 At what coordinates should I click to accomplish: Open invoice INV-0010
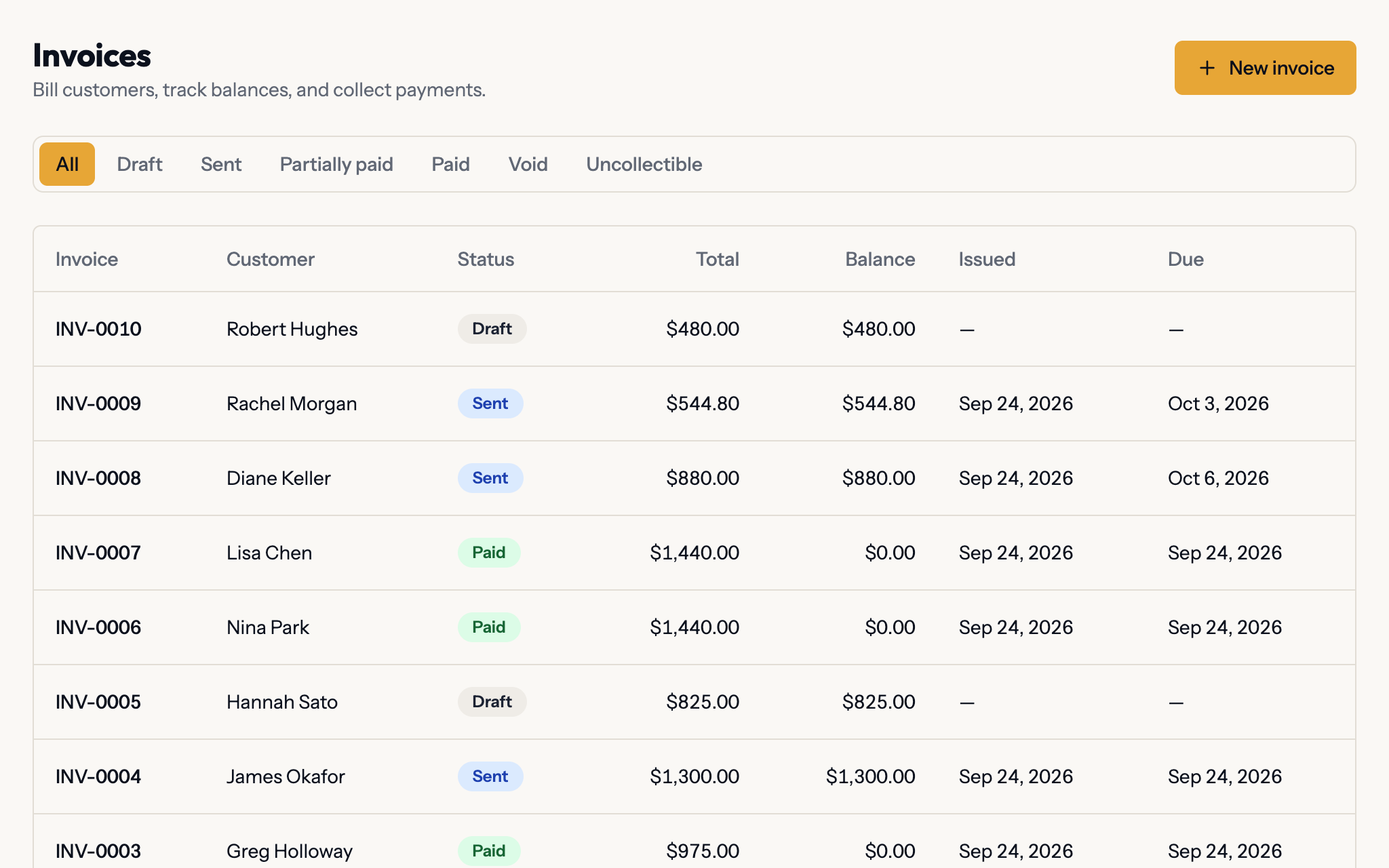(98, 329)
